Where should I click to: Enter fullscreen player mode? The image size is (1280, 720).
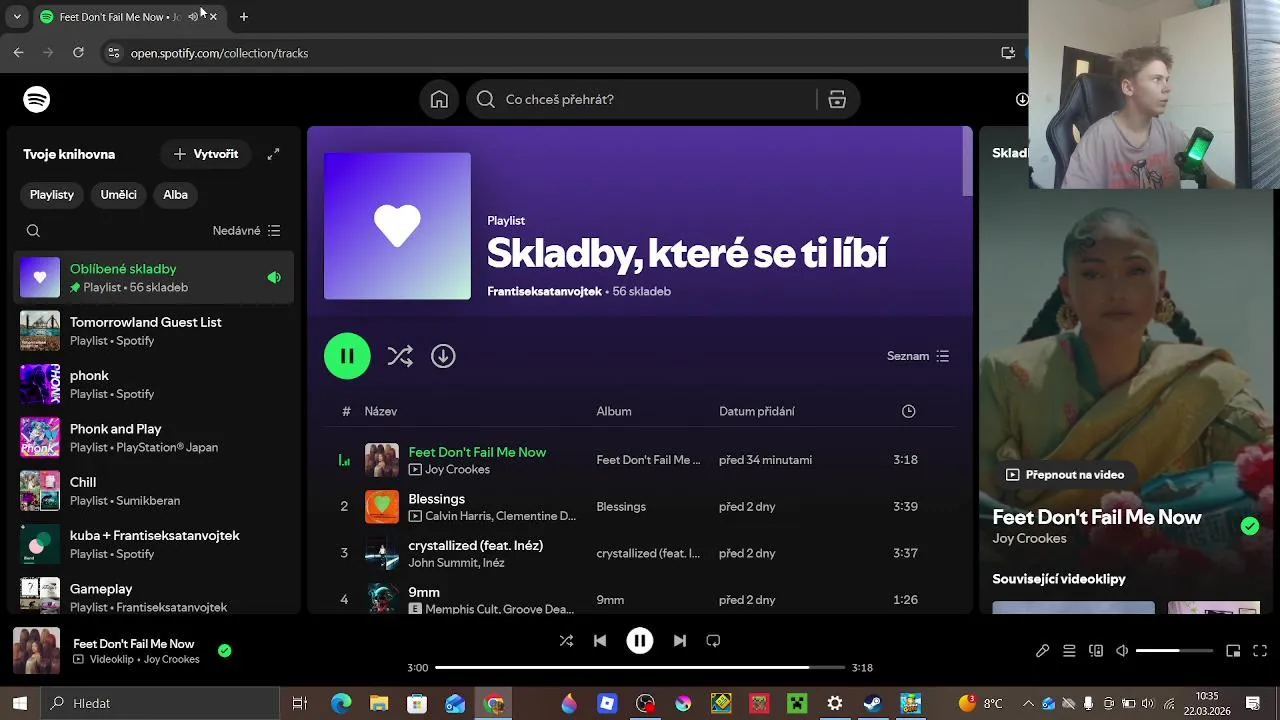(1260, 651)
